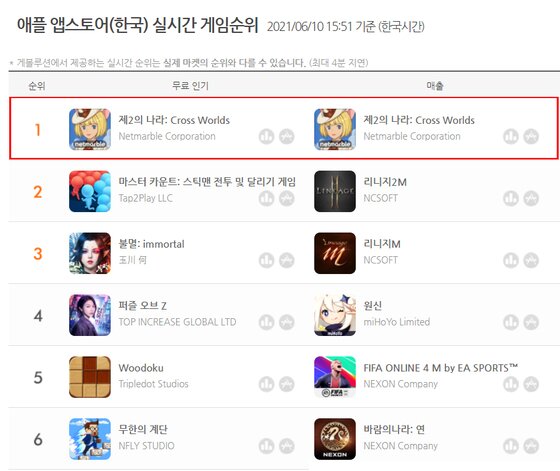Open the 무한의 계단 game icon

tap(90, 439)
